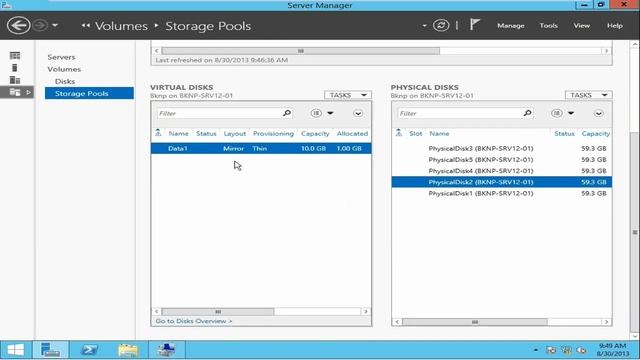Viewport: 640px width, 360px height.
Task: Expand Physical Disks view options dropdown arrow
Action: click(571, 113)
